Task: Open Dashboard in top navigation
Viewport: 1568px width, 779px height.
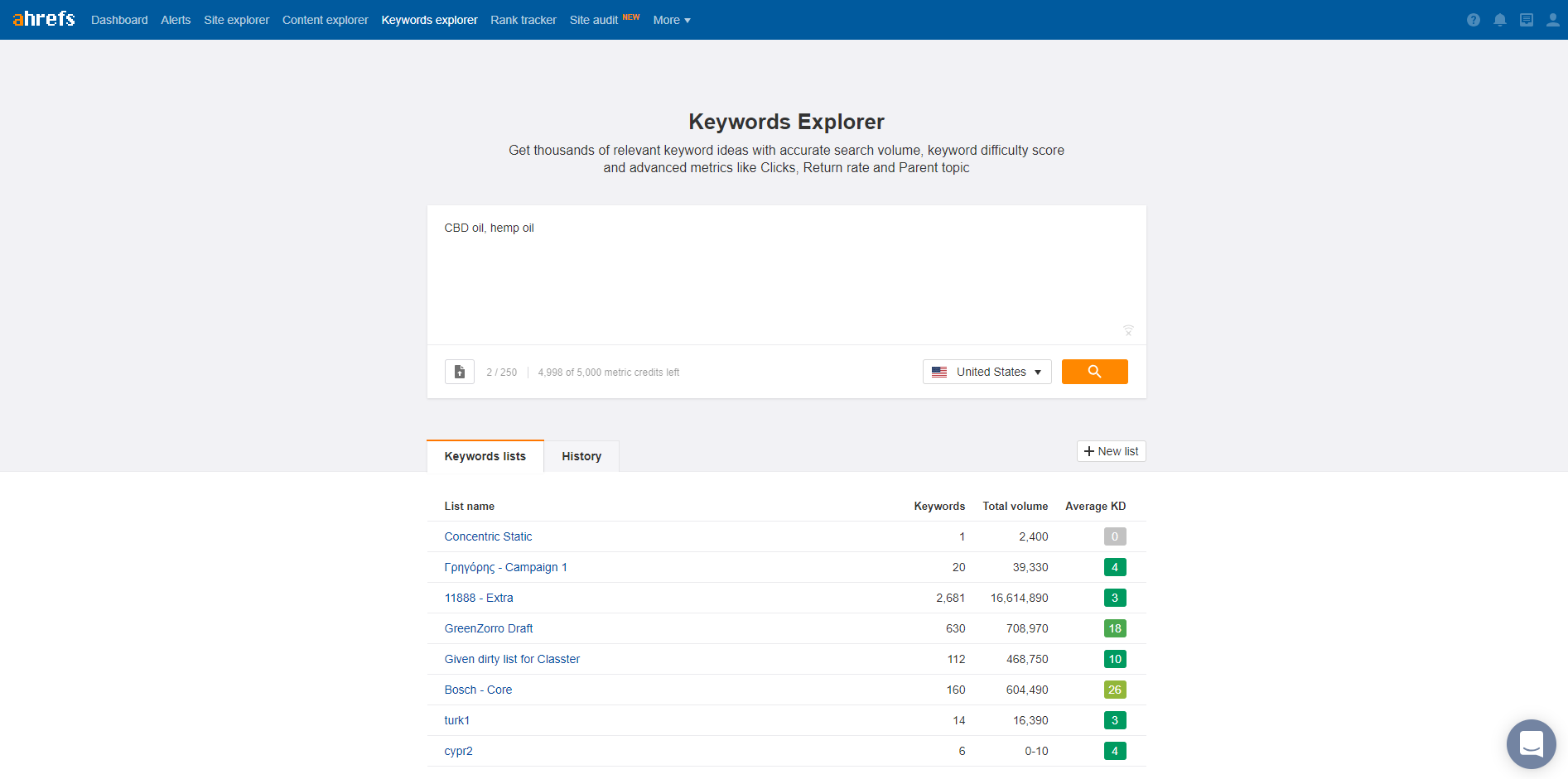Action: pos(119,20)
